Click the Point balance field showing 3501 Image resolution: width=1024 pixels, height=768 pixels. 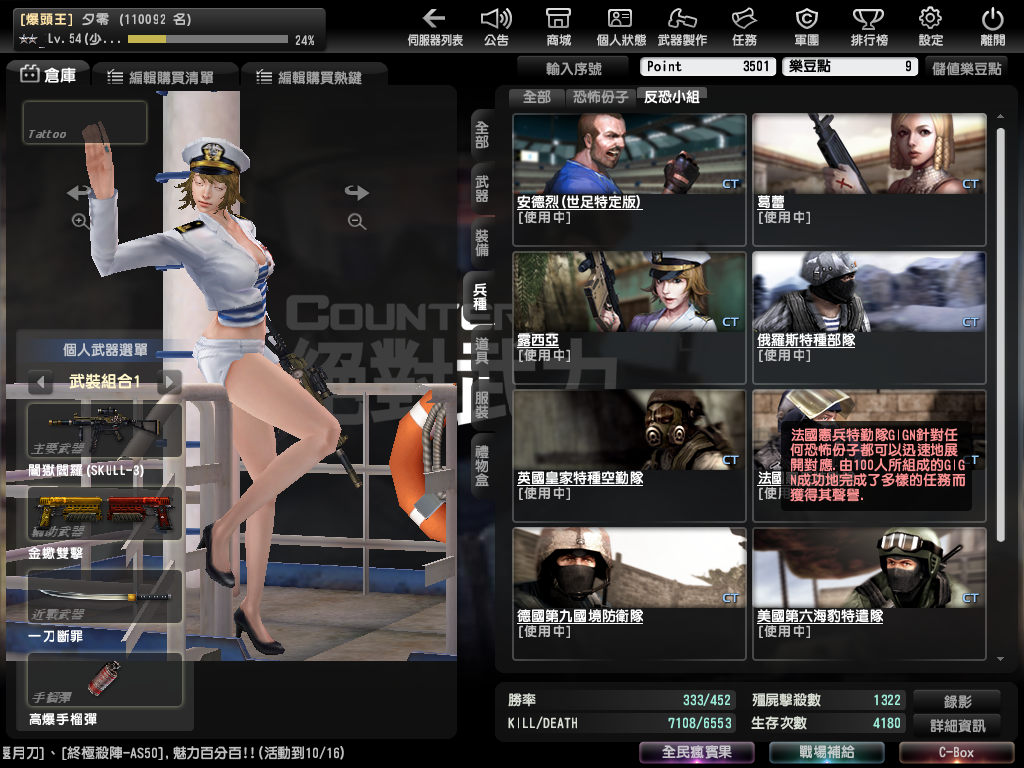[x=708, y=67]
